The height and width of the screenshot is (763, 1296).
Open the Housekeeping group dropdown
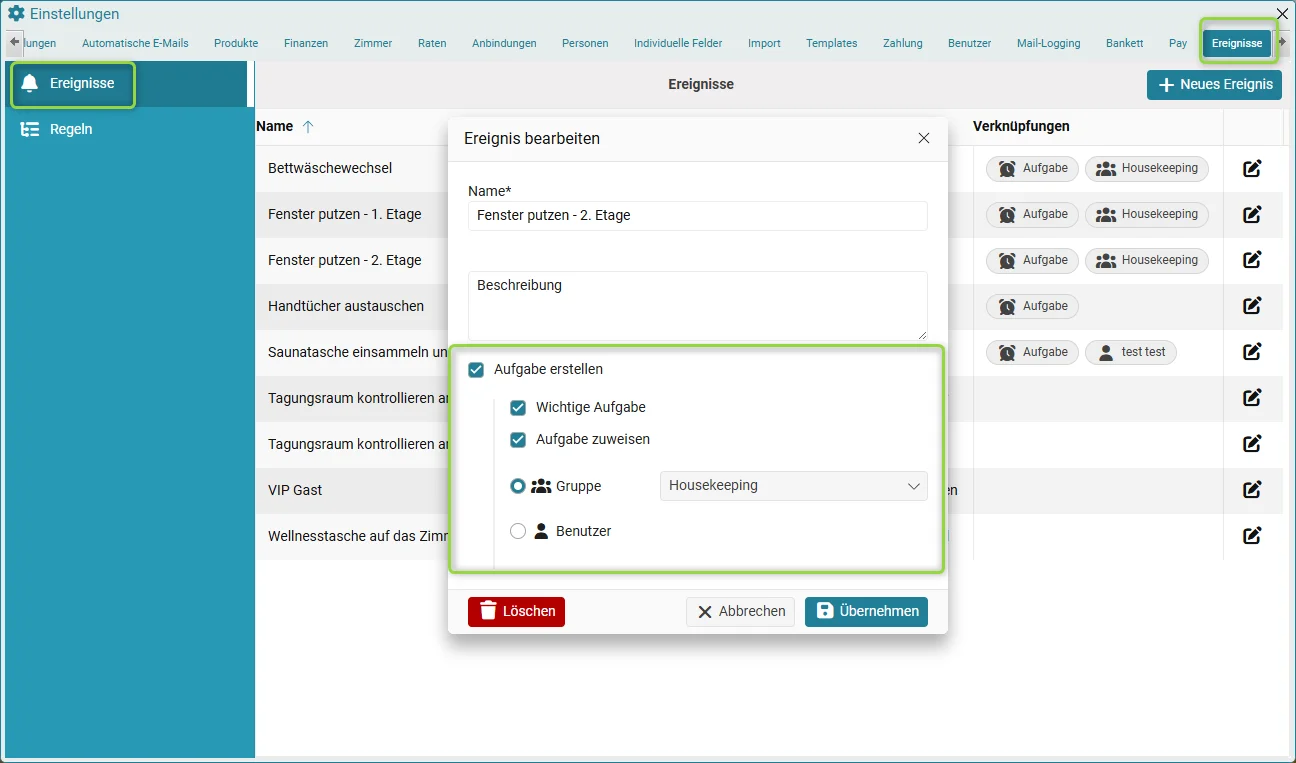click(794, 486)
